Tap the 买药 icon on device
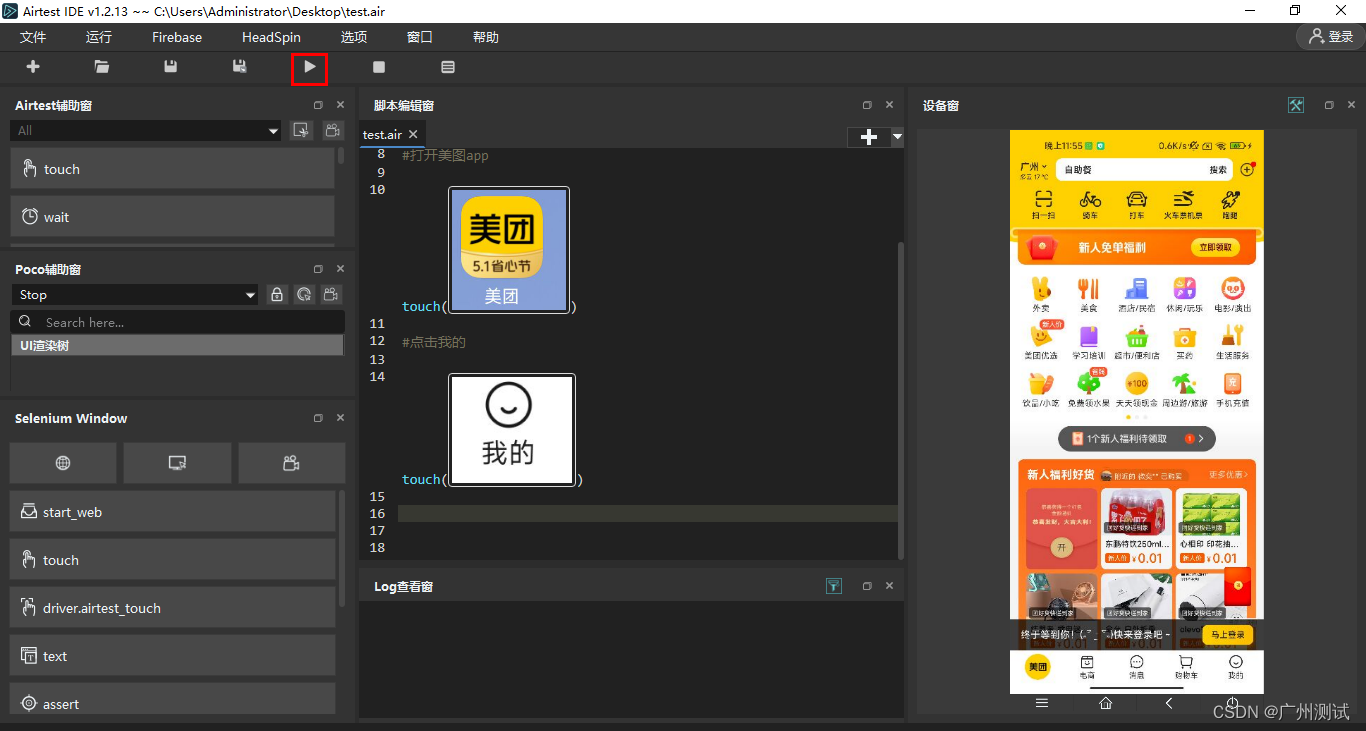Image resolution: width=1366 pixels, height=731 pixels. click(1185, 341)
